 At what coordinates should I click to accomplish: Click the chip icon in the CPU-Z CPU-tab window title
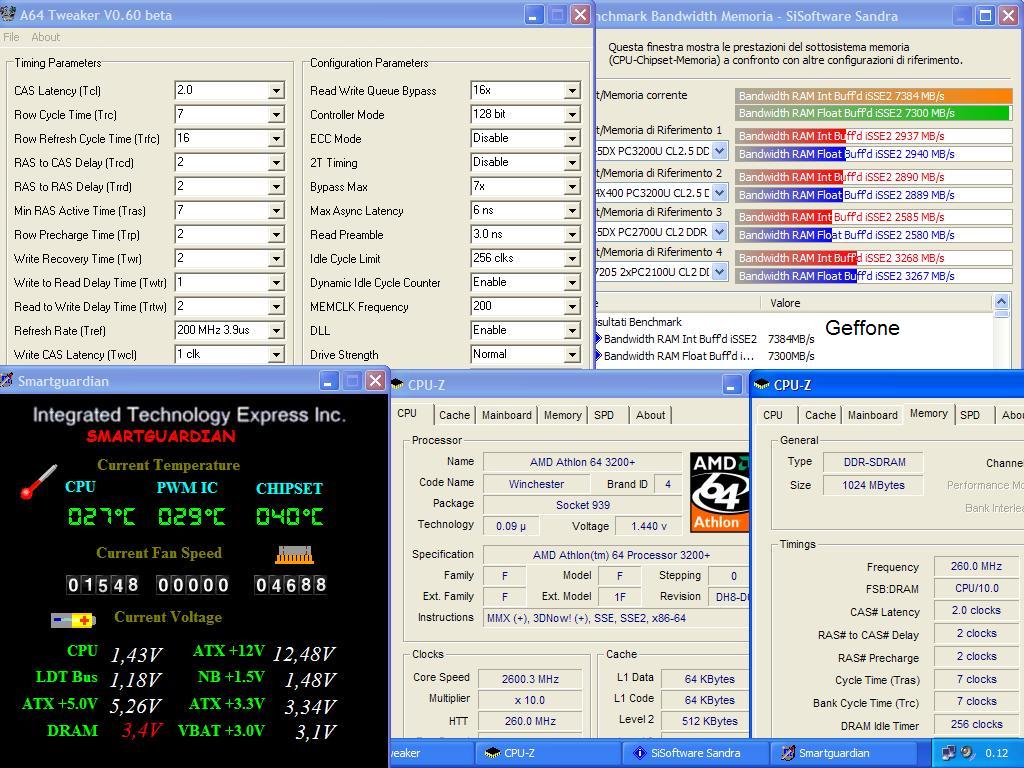click(397, 385)
